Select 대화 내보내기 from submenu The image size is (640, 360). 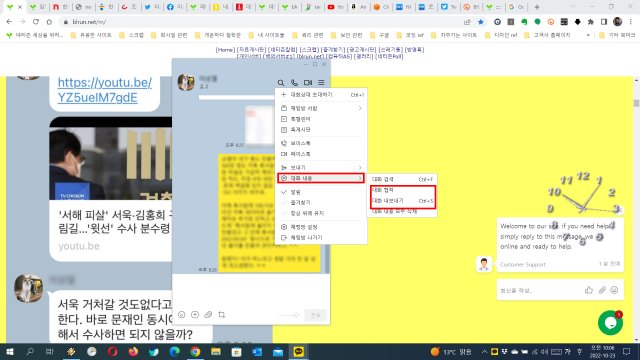402,201
